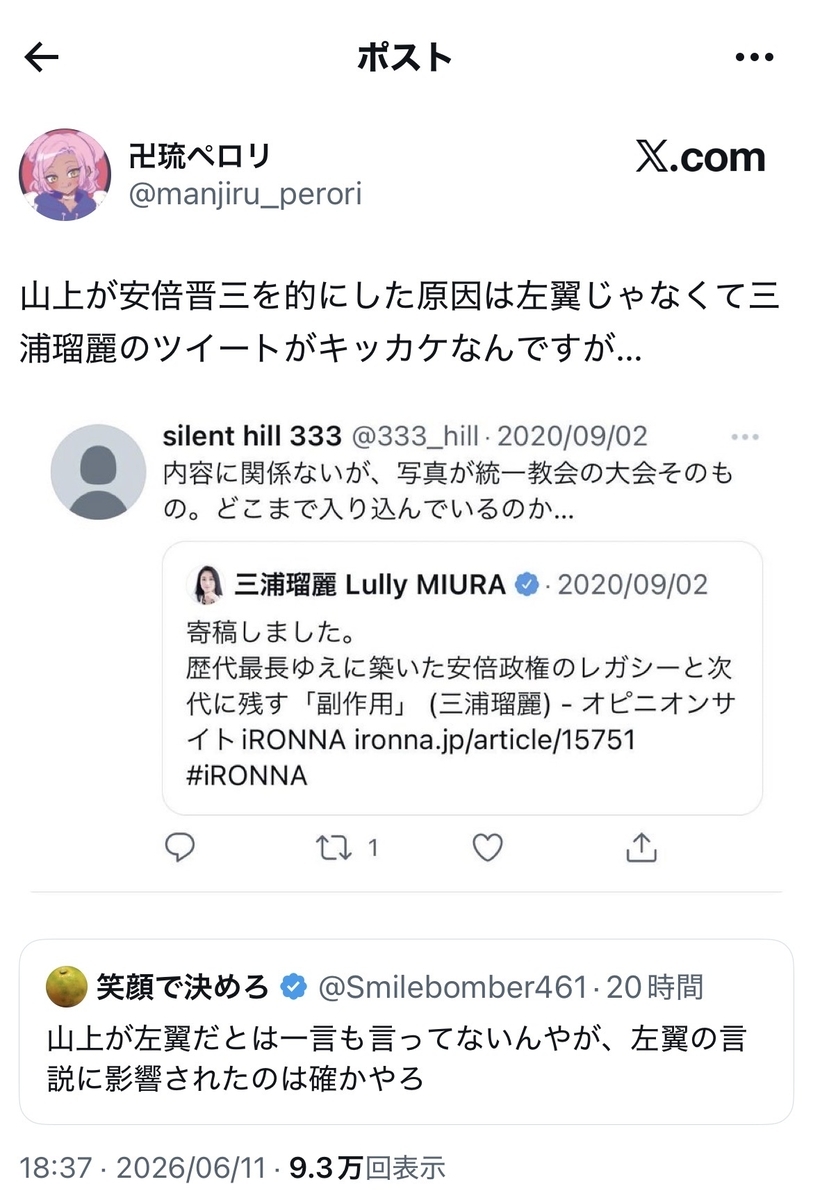Viewport: 813px width, 1200px height.
Task: Open the @manjiru_perori handle
Action: click(x=245, y=193)
